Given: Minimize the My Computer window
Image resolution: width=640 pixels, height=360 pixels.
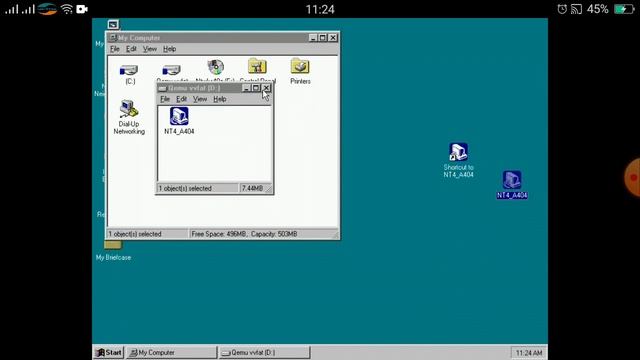Looking at the screenshot, I should point(313,38).
